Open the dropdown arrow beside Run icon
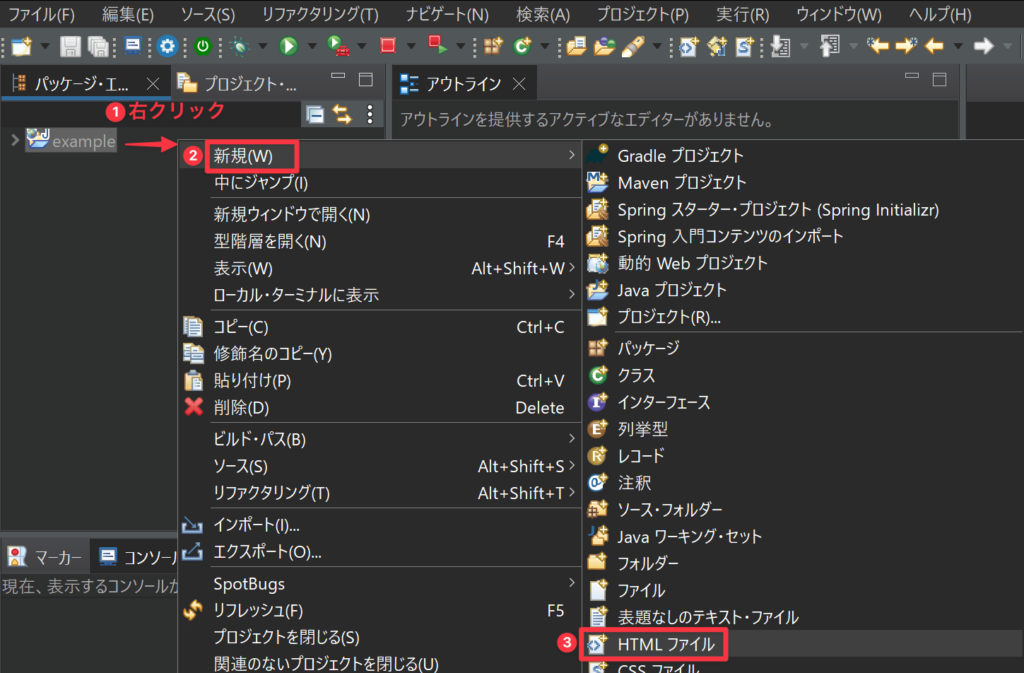Screen dimensions: 1024x673 310,46
